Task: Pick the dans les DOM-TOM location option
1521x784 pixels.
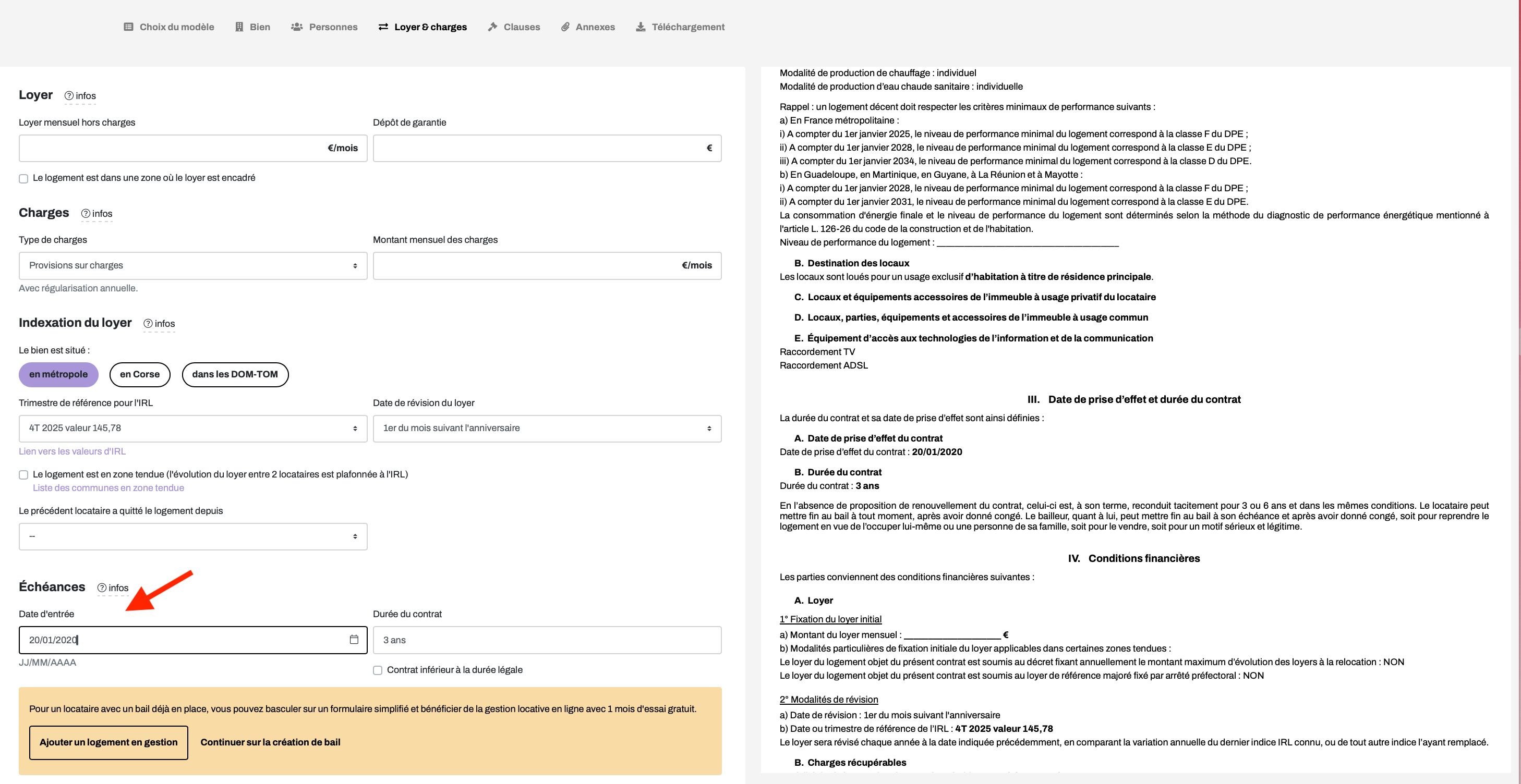Action: (235, 374)
